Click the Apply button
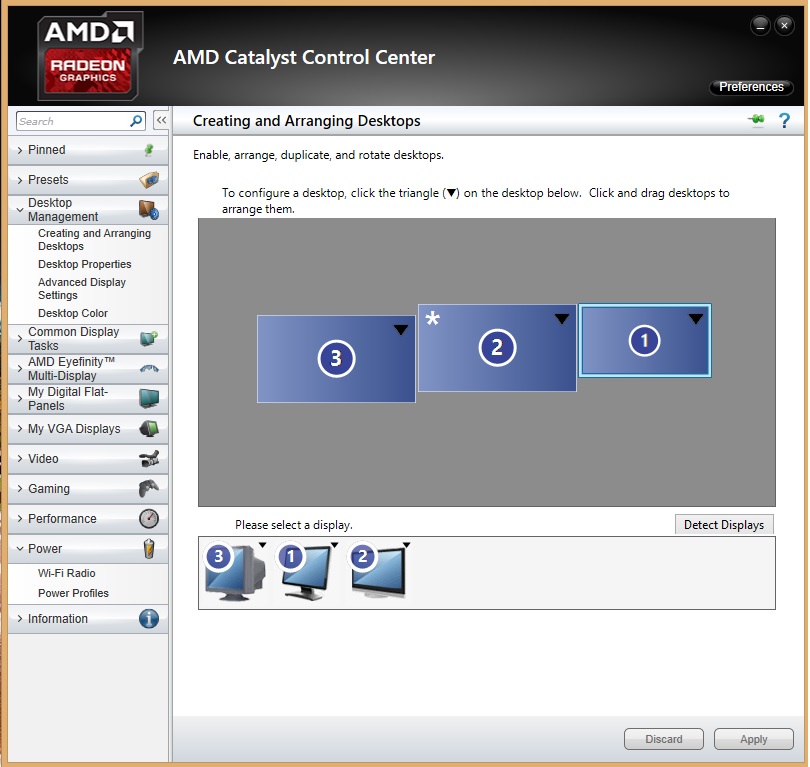The height and width of the screenshot is (767, 810). click(754, 739)
